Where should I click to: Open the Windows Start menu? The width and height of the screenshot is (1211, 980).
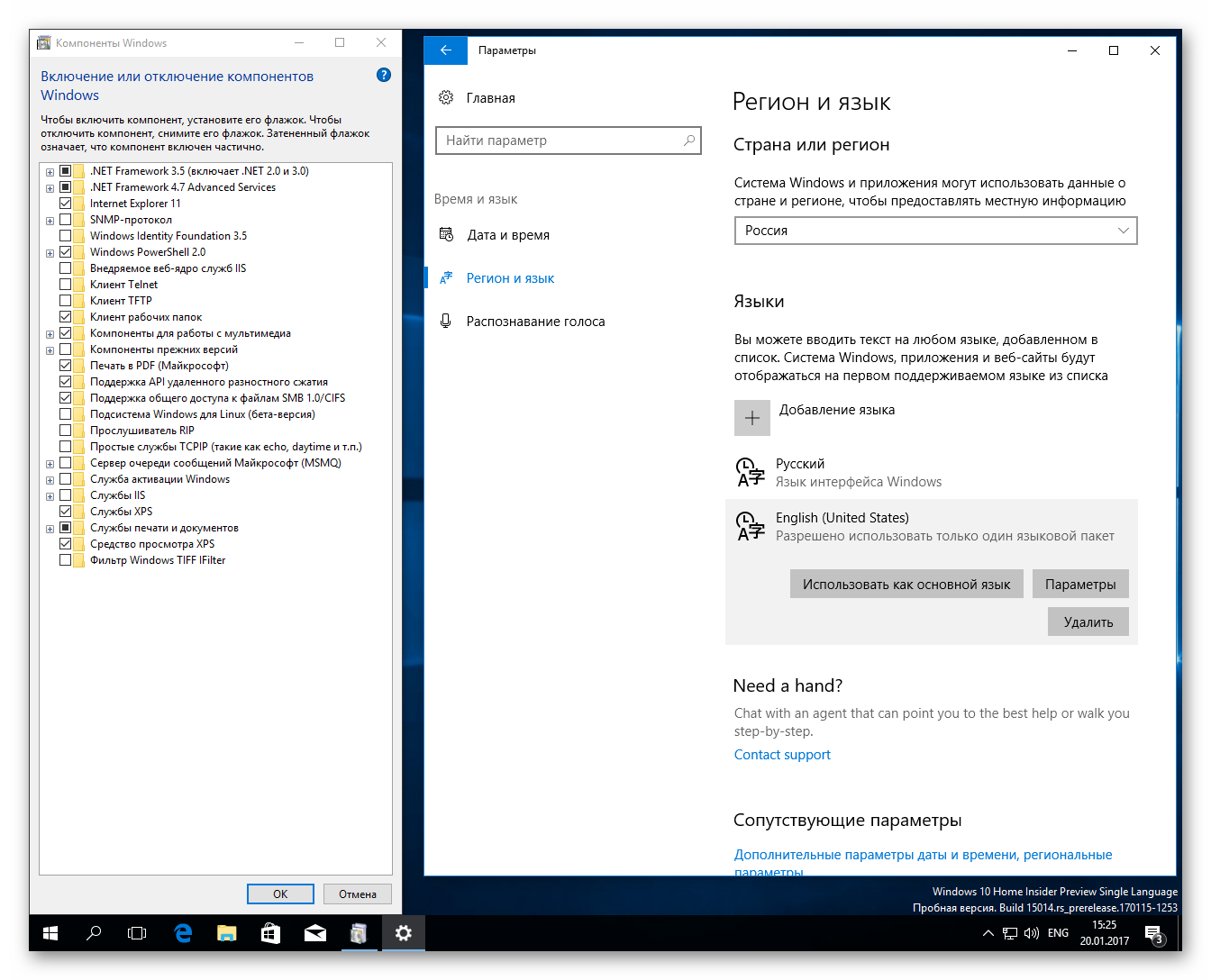[50, 933]
